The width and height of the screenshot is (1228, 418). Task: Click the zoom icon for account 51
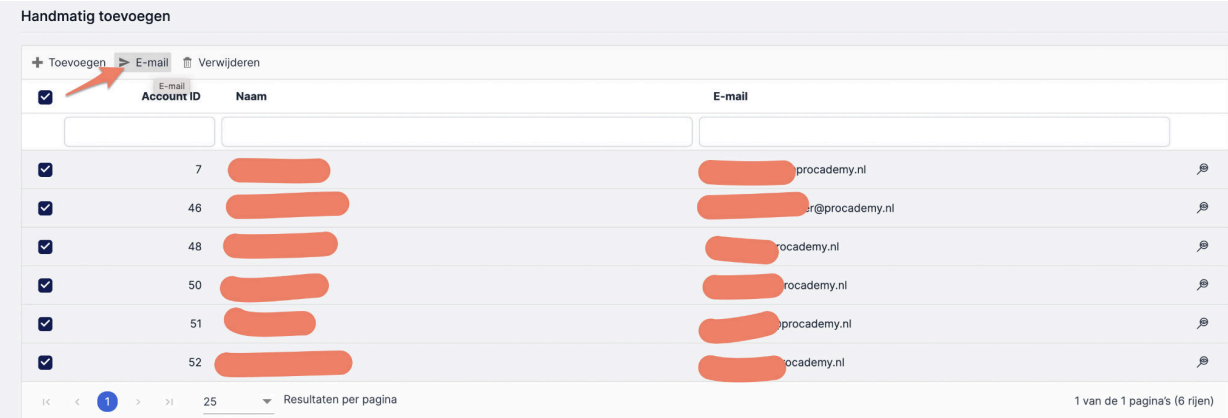pyautogui.click(x=1203, y=324)
